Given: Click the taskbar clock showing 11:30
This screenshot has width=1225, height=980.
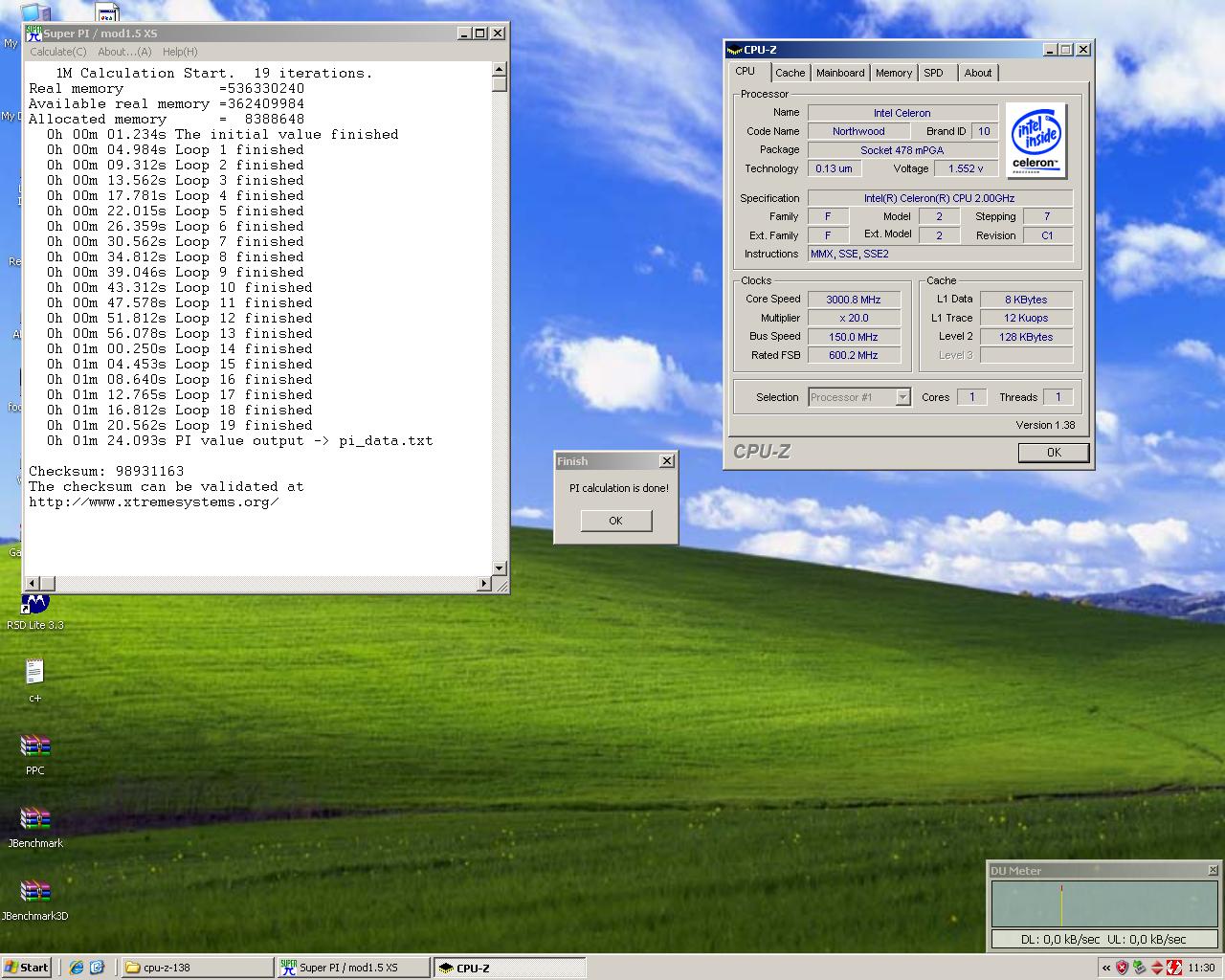Looking at the screenshot, I should 1201,968.
